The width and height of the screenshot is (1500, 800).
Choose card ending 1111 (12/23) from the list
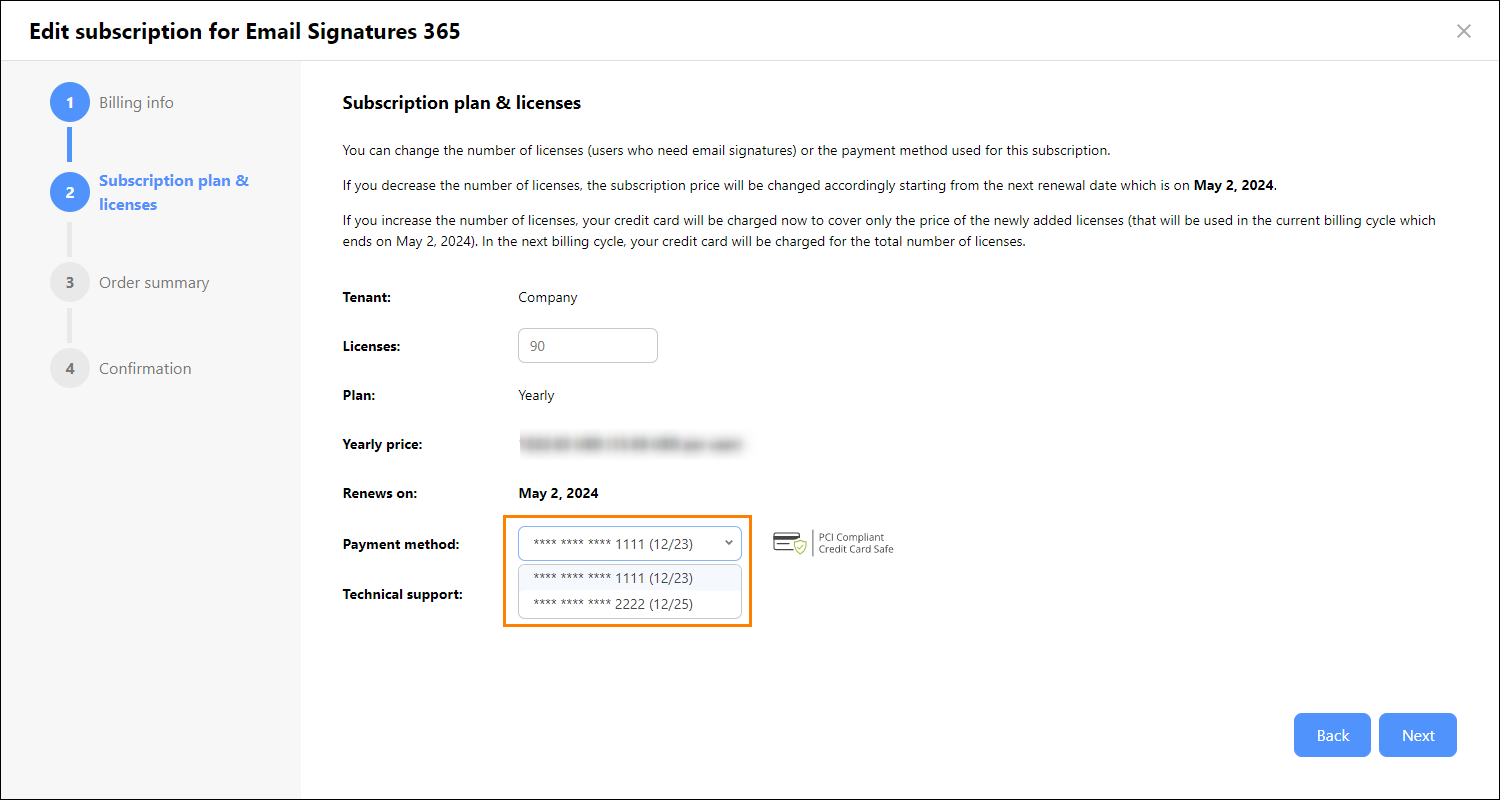[x=630, y=578]
